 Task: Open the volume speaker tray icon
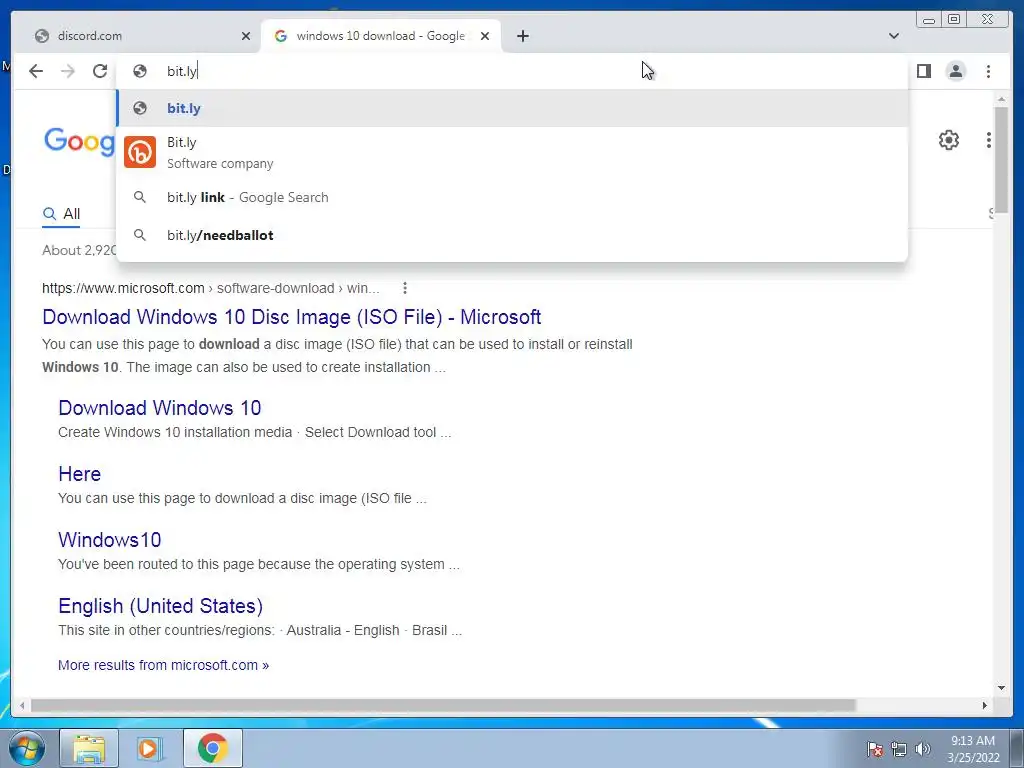pyautogui.click(x=922, y=749)
